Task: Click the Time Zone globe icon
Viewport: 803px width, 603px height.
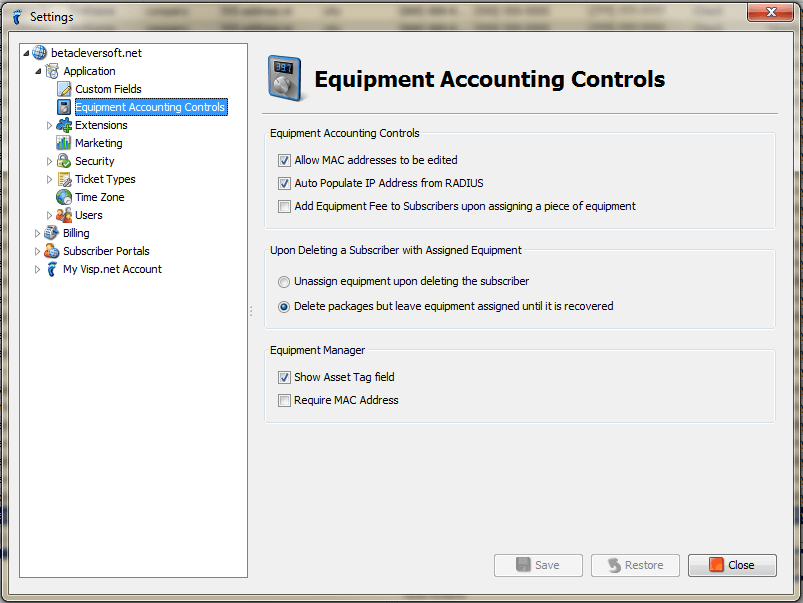Action: click(64, 197)
